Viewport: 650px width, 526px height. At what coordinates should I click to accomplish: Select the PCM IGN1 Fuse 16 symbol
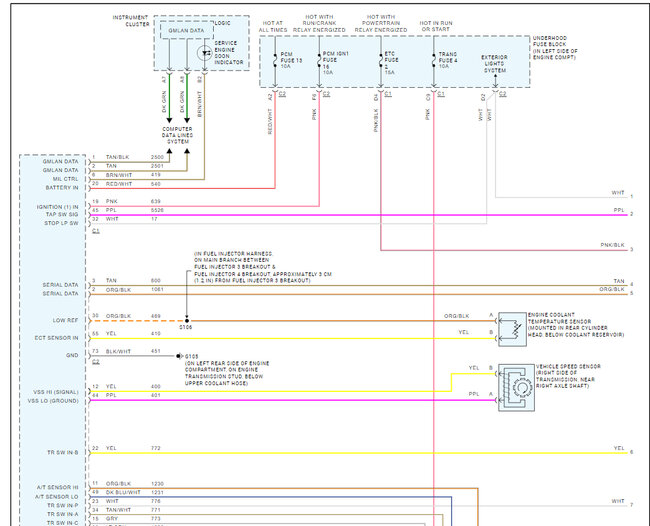(319, 61)
